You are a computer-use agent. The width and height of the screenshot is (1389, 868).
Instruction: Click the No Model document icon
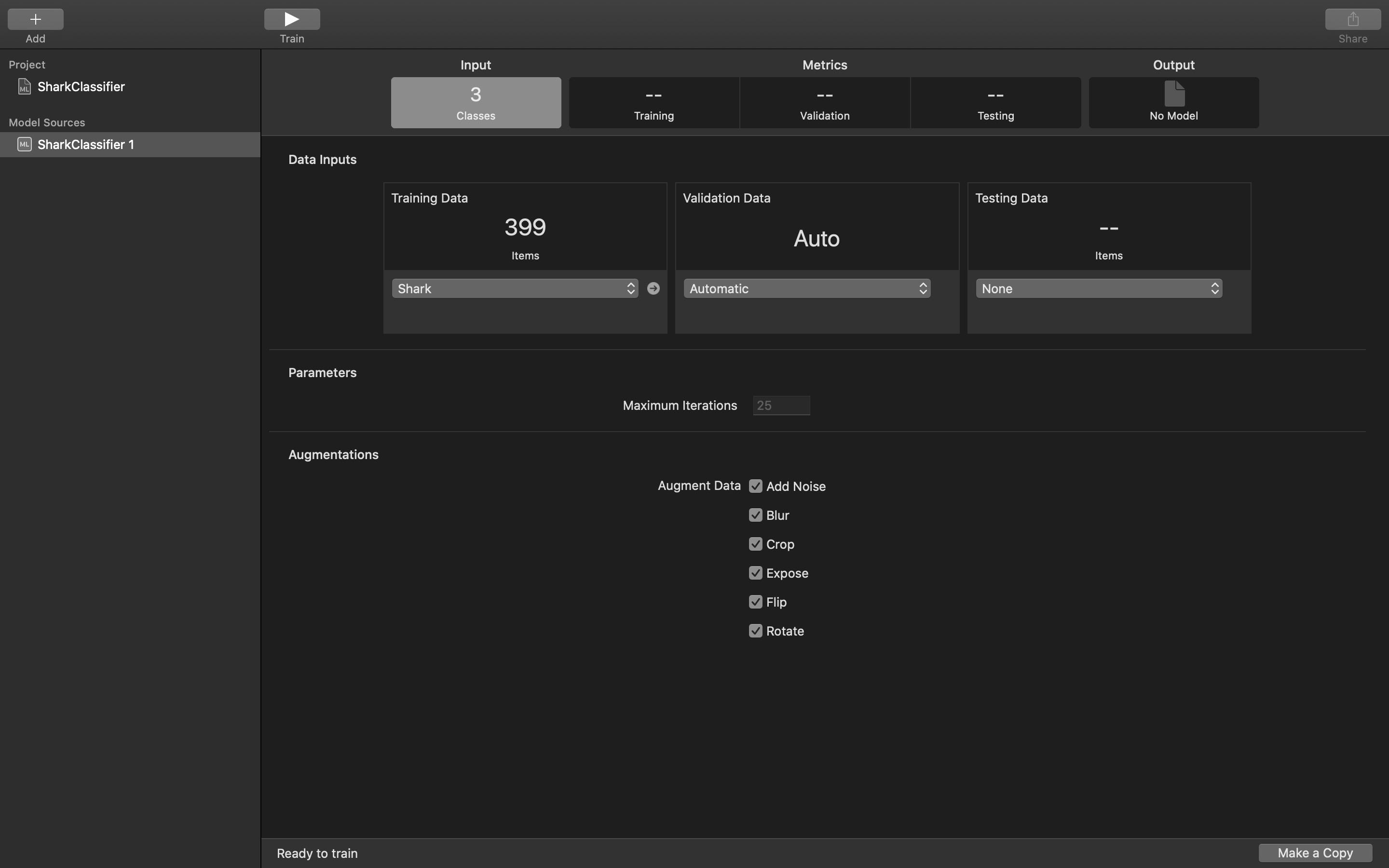pyautogui.click(x=1173, y=94)
